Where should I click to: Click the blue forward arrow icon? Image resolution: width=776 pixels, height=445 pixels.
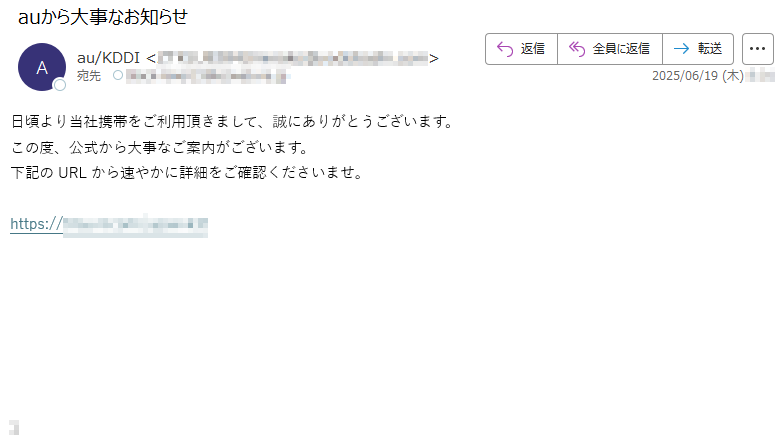[x=681, y=49]
